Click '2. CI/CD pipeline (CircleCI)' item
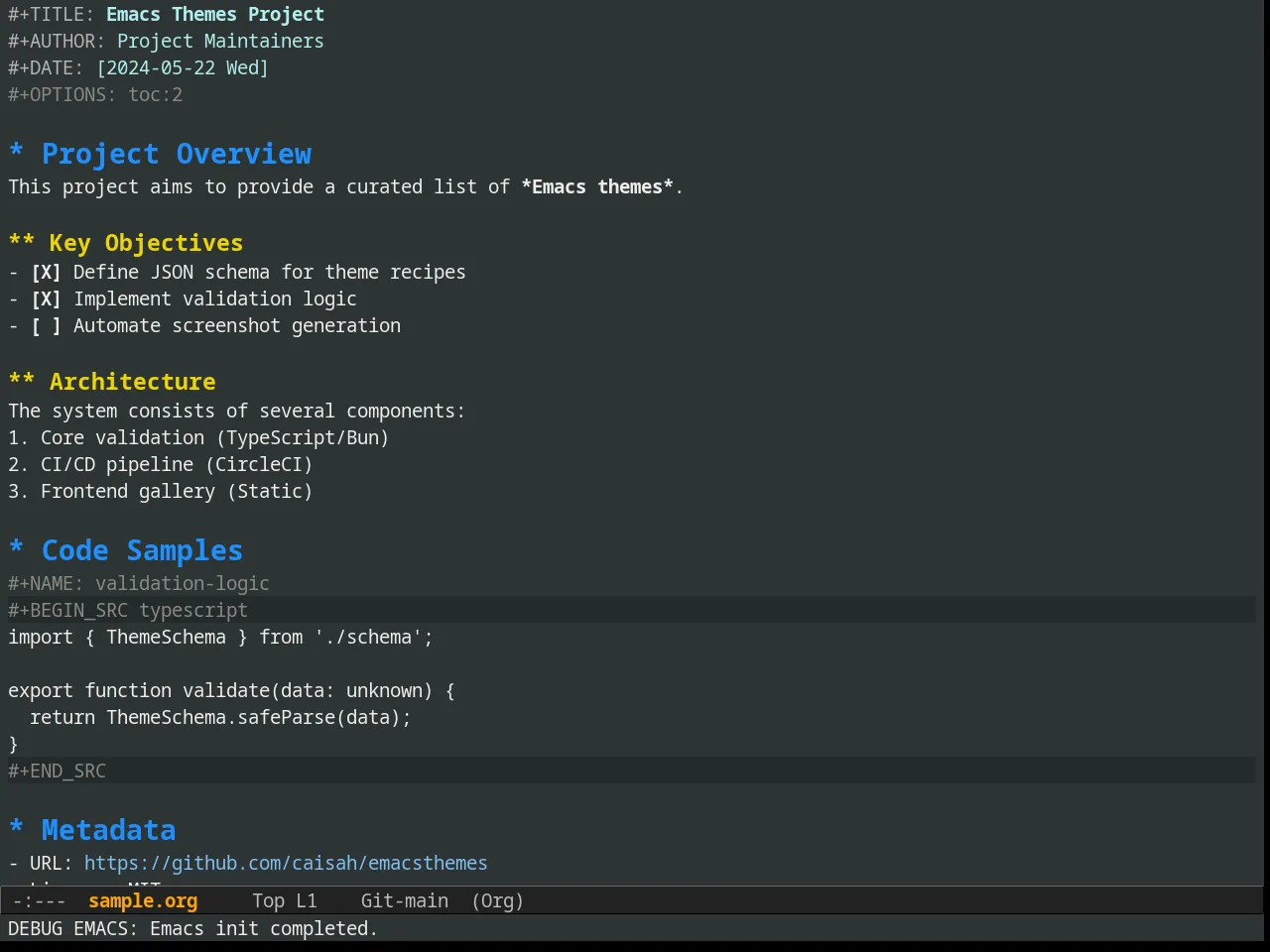 click(x=161, y=465)
